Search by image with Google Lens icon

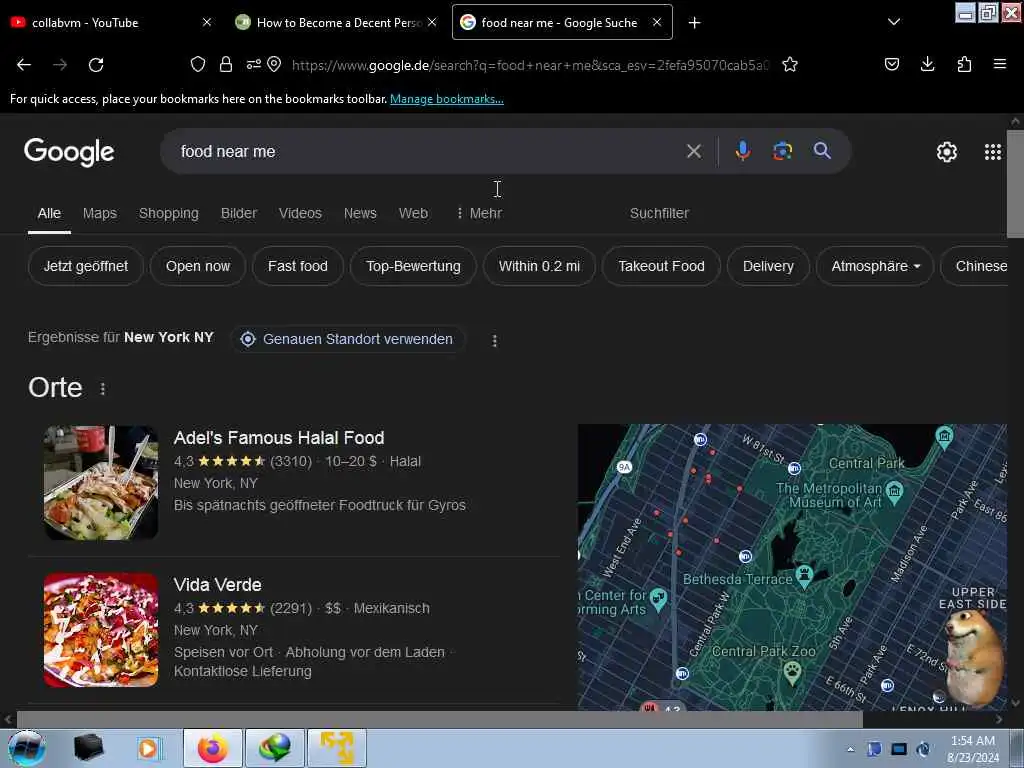pyautogui.click(x=782, y=152)
